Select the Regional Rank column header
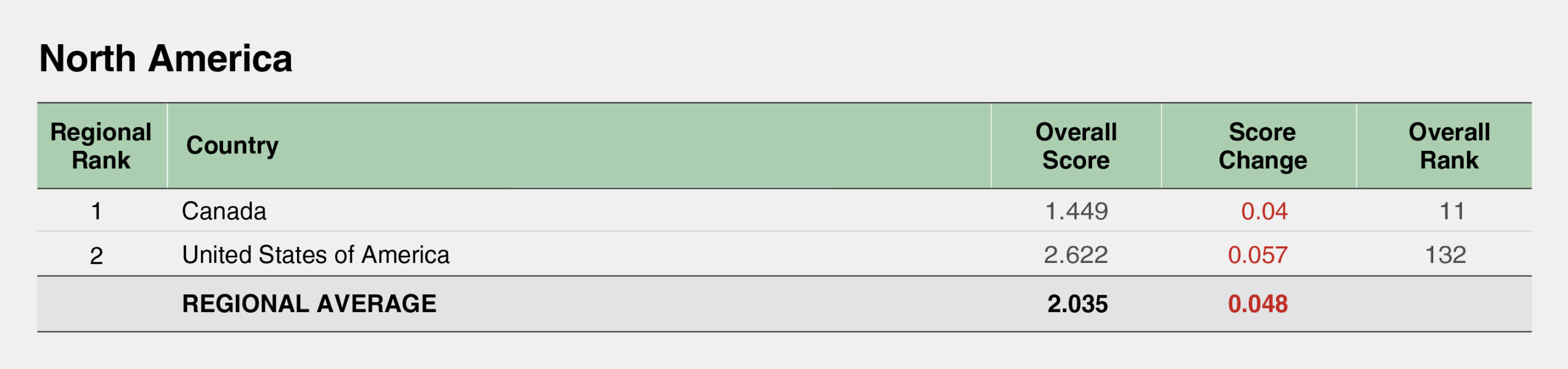This screenshot has height=369, width=1568. click(x=101, y=146)
